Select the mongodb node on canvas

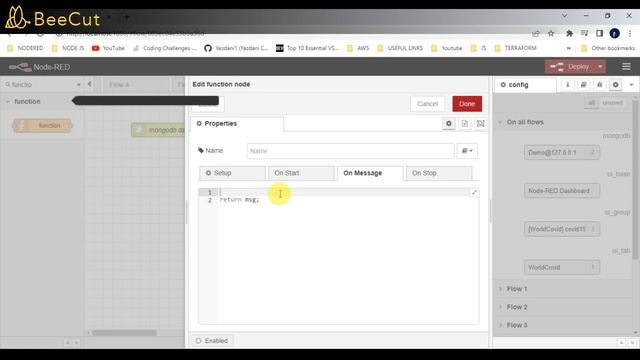(159, 130)
